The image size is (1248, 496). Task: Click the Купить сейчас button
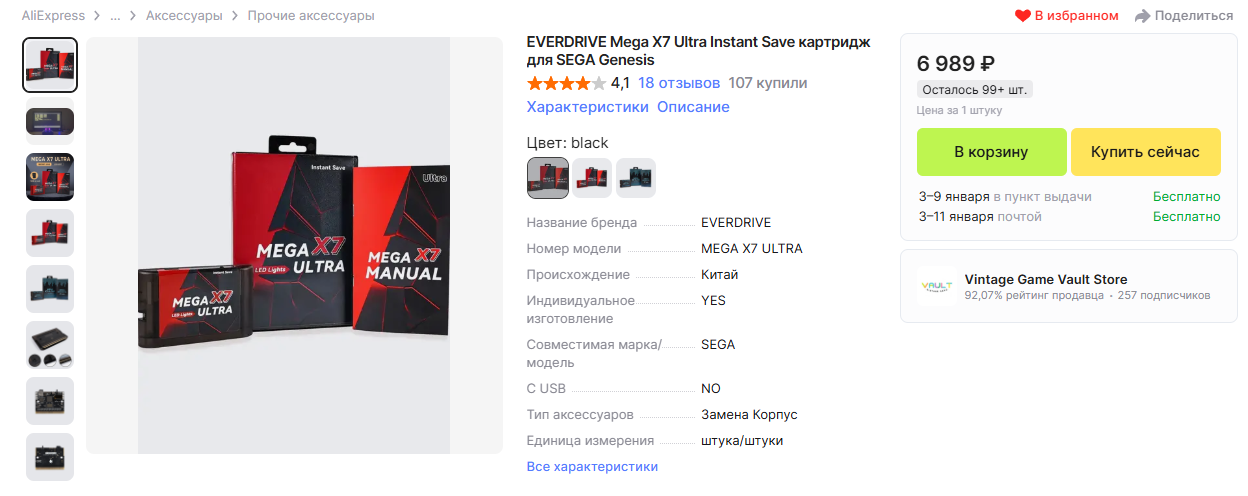[1145, 152]
